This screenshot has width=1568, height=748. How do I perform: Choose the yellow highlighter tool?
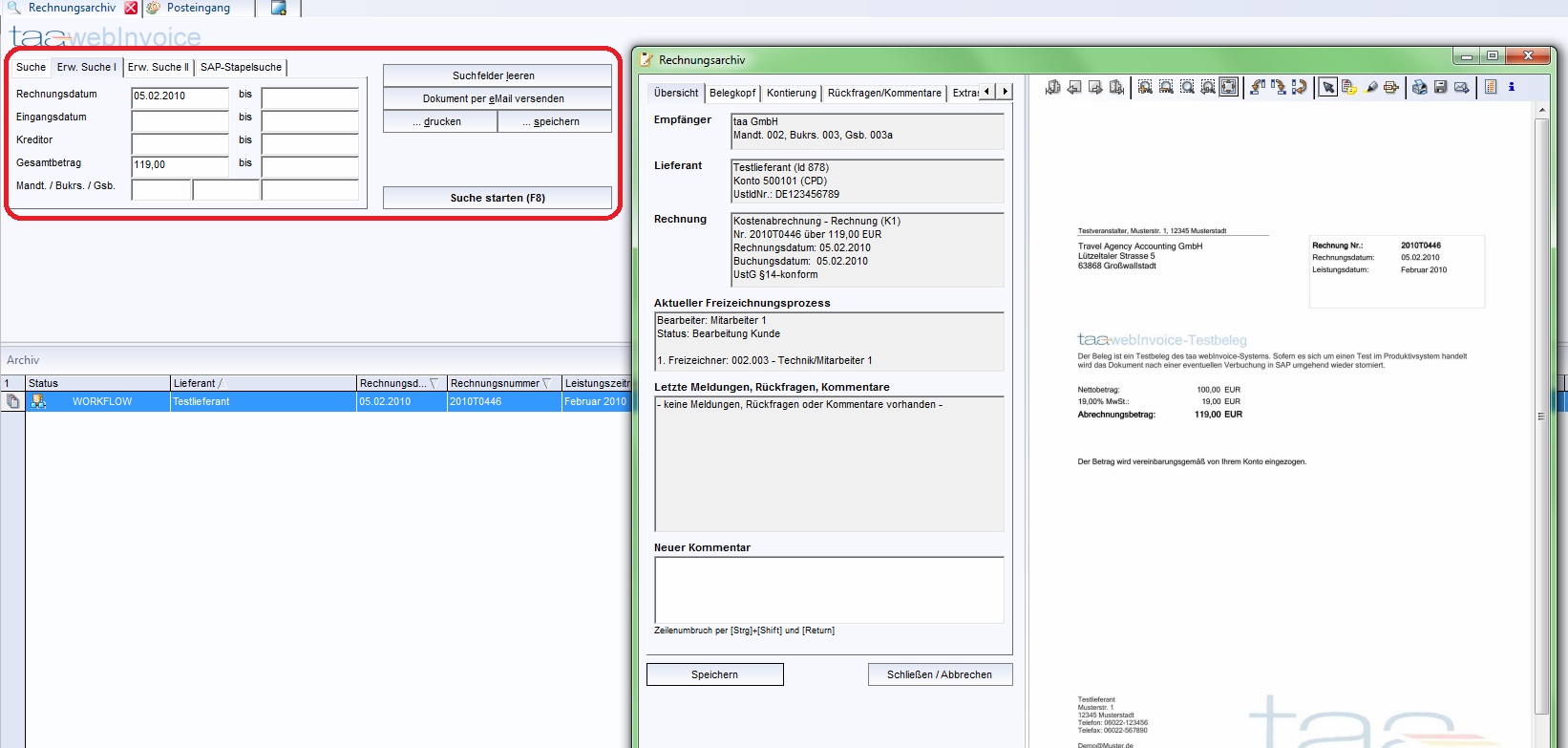tap(1371, 87)
